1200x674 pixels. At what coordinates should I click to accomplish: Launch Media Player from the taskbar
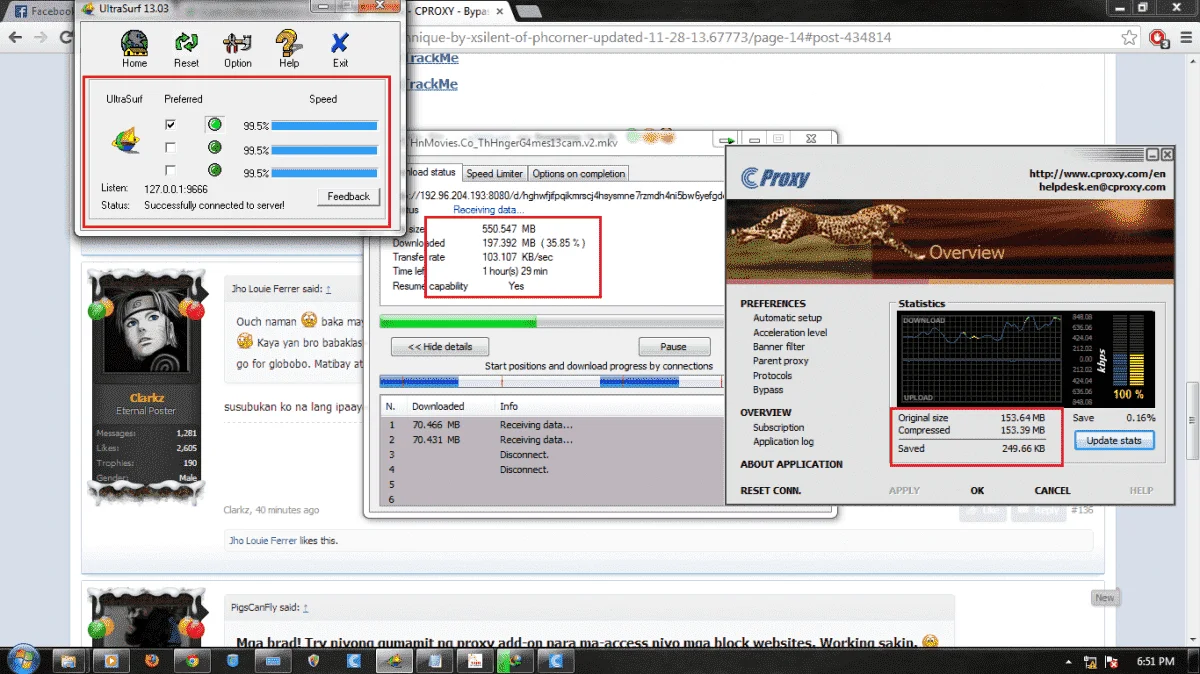point(110,660)
